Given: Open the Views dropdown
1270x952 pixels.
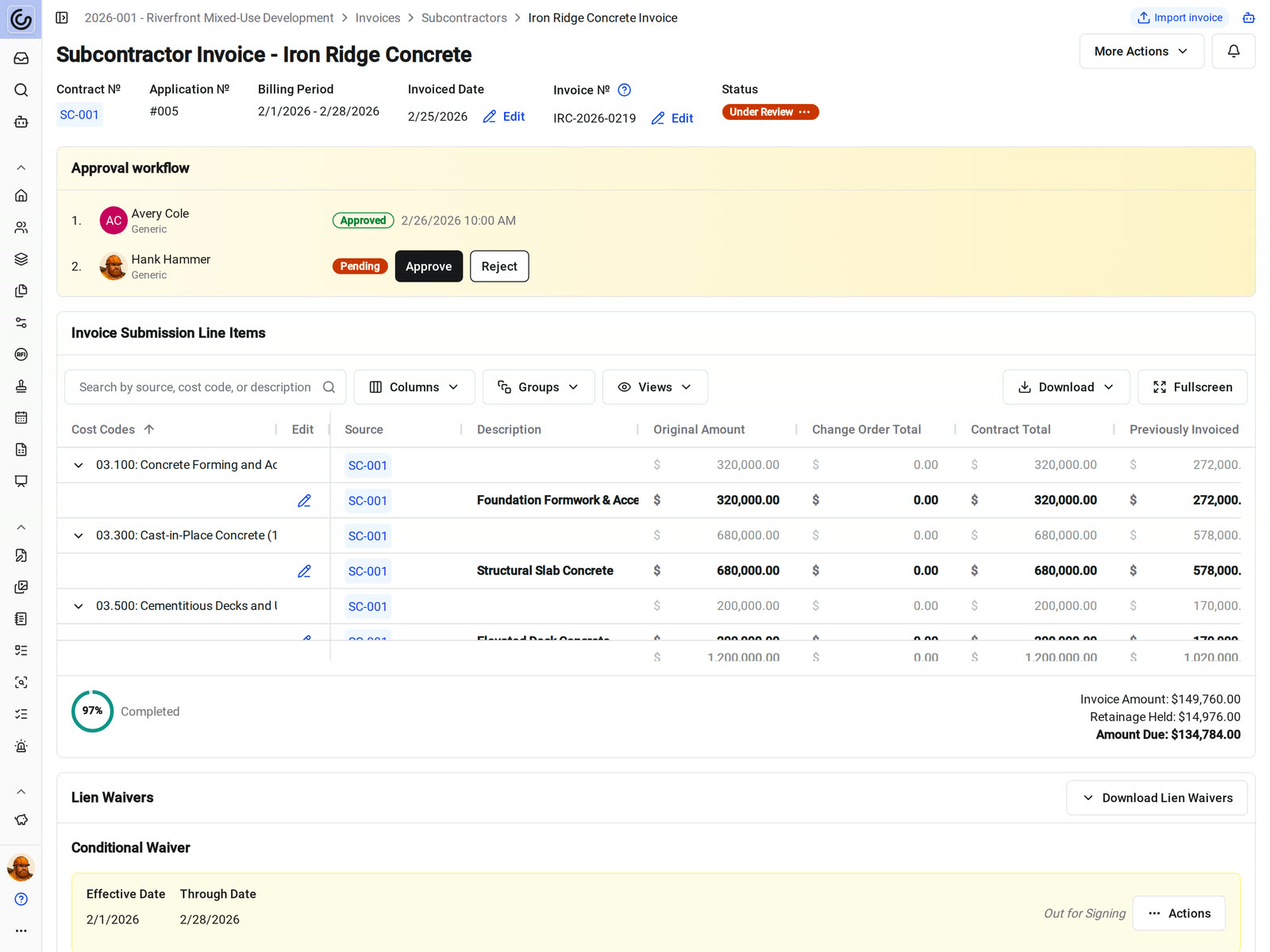Looking at the screenshot, I should (x=655, y=387).
